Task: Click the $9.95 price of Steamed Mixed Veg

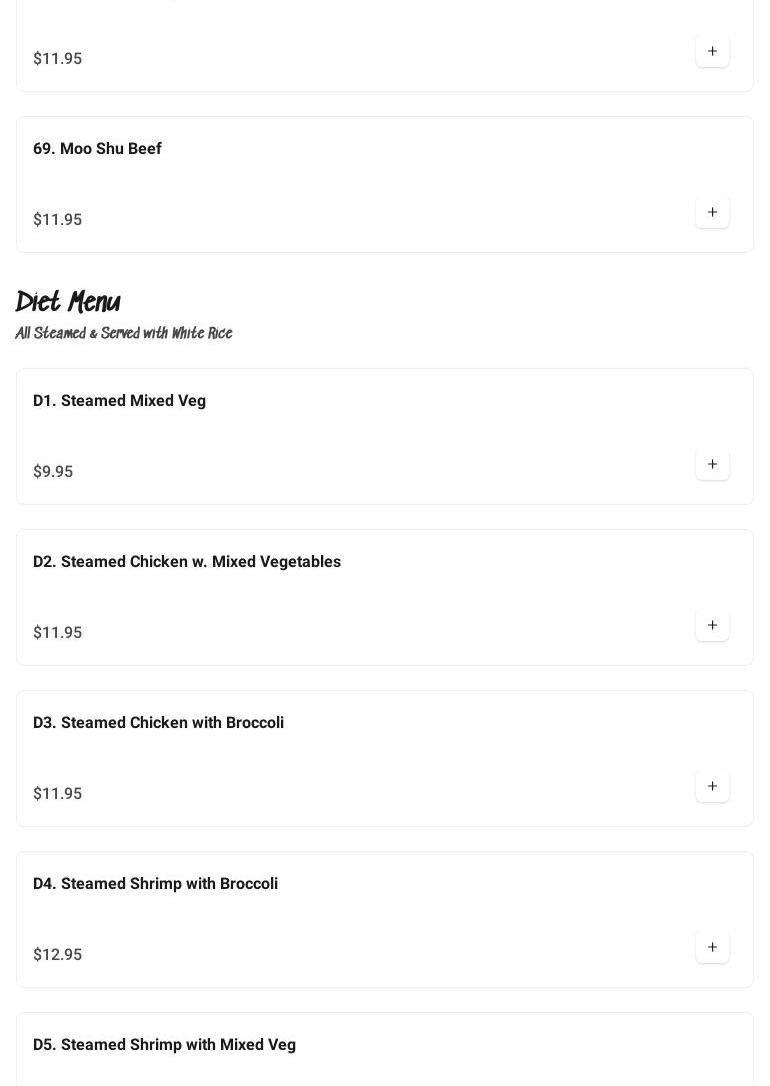Action: coord(53,472)
